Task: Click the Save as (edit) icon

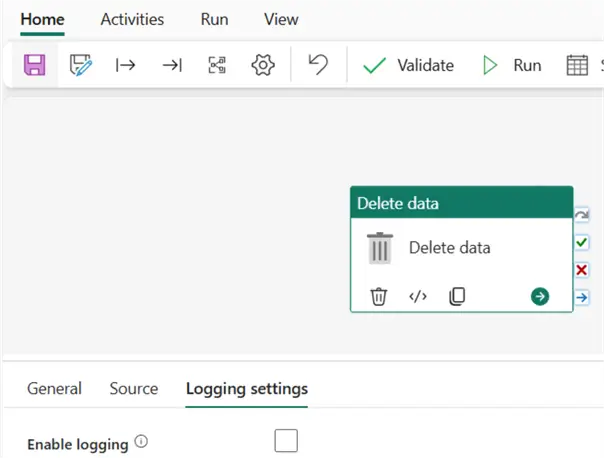Action: pyautogui.click(x=81, y=66)
